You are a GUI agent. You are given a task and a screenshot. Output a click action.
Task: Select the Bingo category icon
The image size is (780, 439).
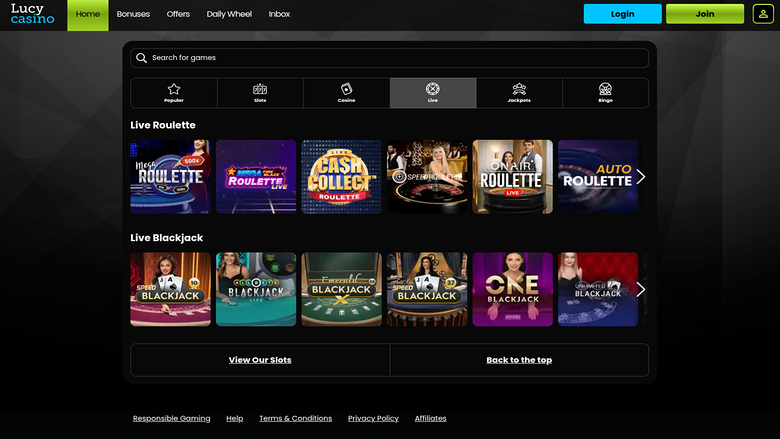pos(605,89)
